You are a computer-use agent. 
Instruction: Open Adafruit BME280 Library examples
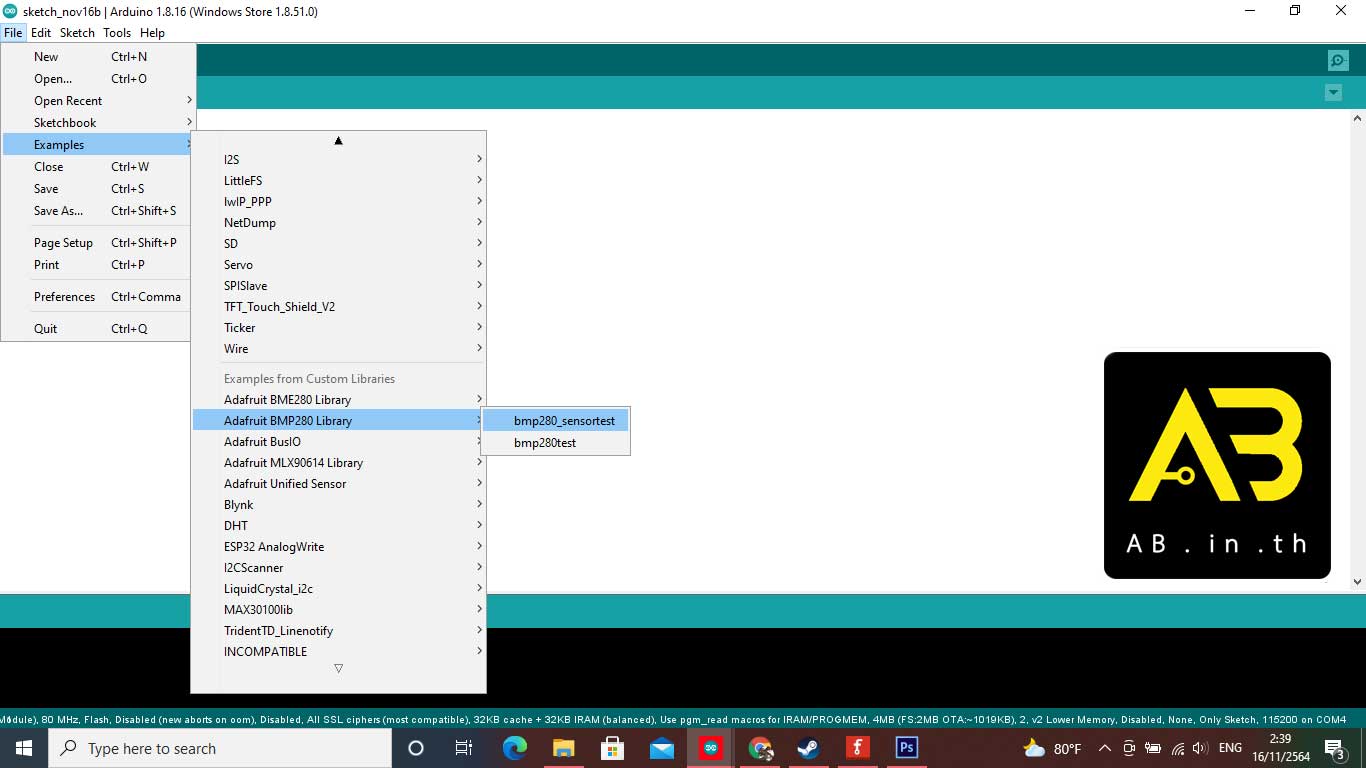point(338,400)
